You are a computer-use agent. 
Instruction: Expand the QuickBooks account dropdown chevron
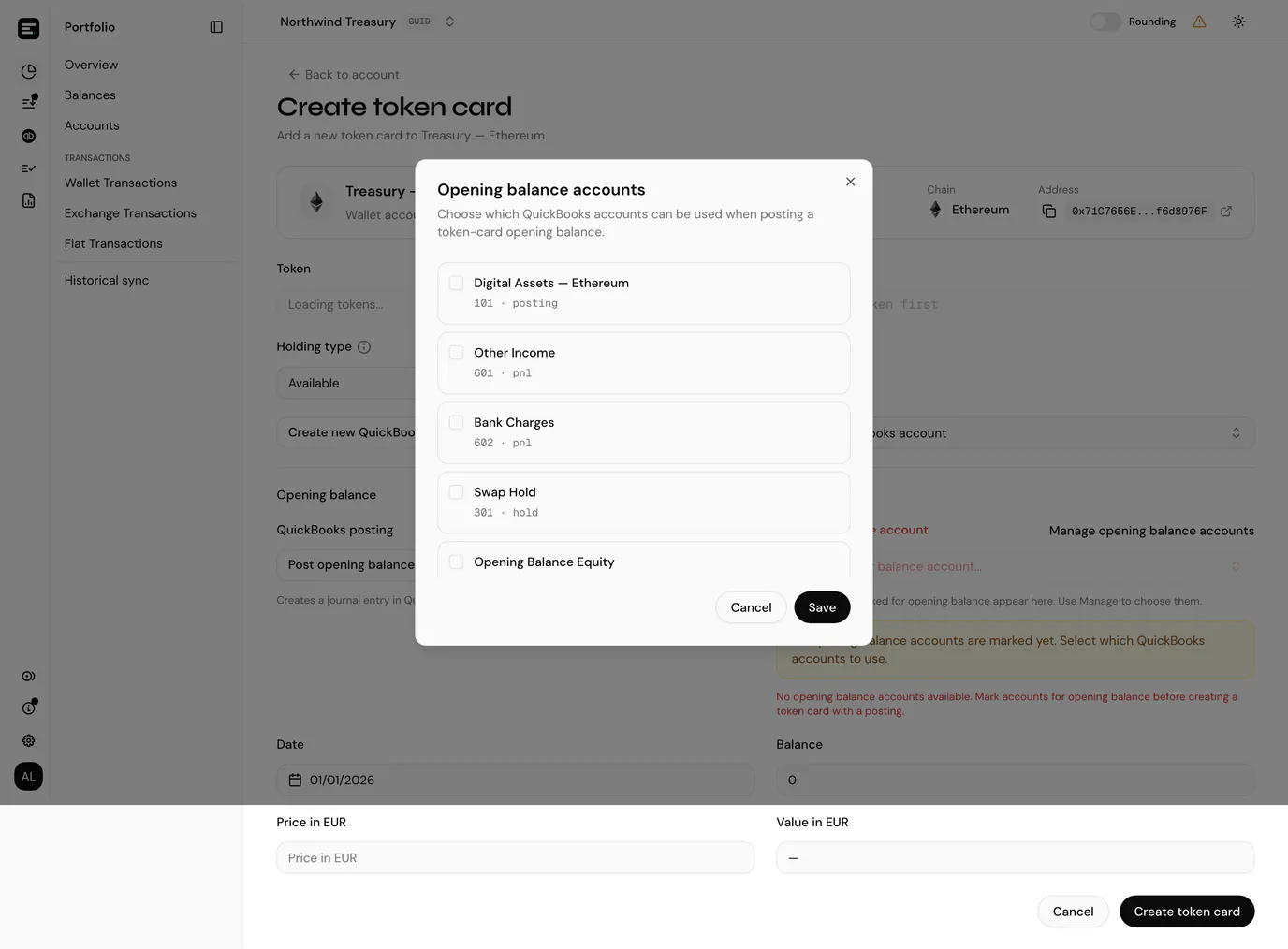point(1236,433)
